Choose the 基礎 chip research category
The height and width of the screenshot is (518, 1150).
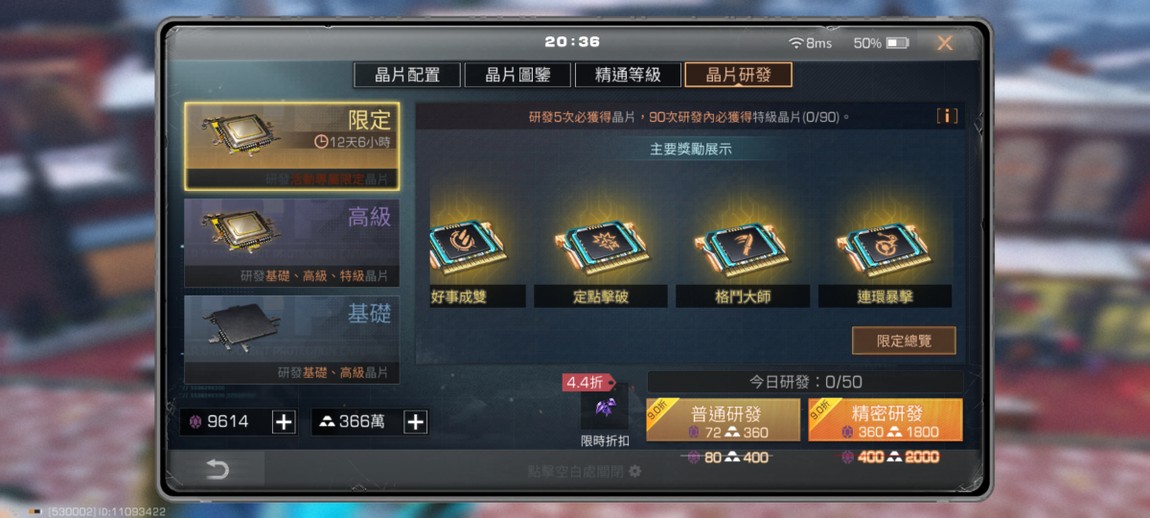pos(292,339)
